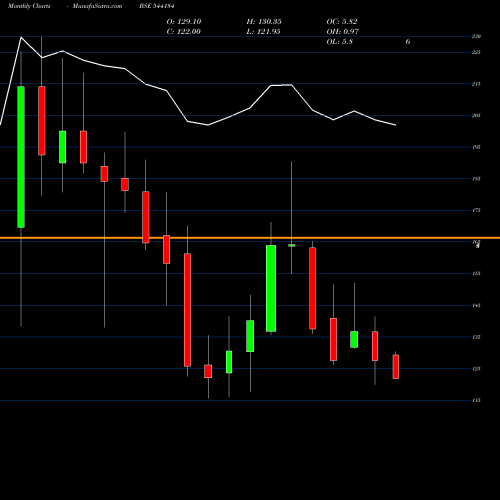The image size is (500, 500).
Task: Click the price axis label 155
Action: click(476, 273)
